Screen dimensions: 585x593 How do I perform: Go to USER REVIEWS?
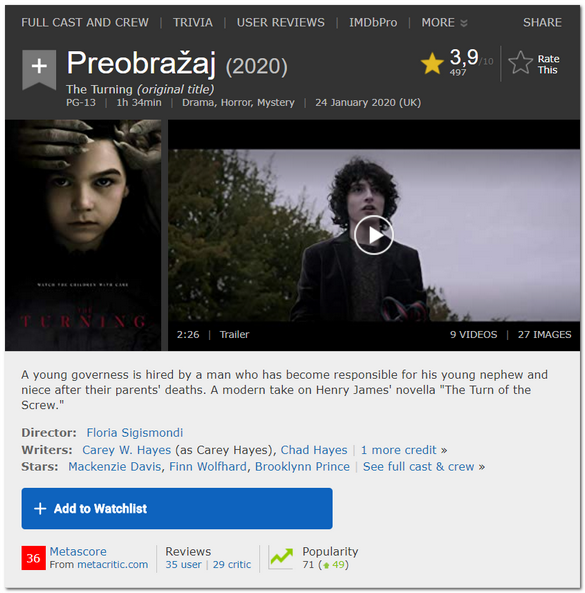pyautogui.click(x=281, y=23)
